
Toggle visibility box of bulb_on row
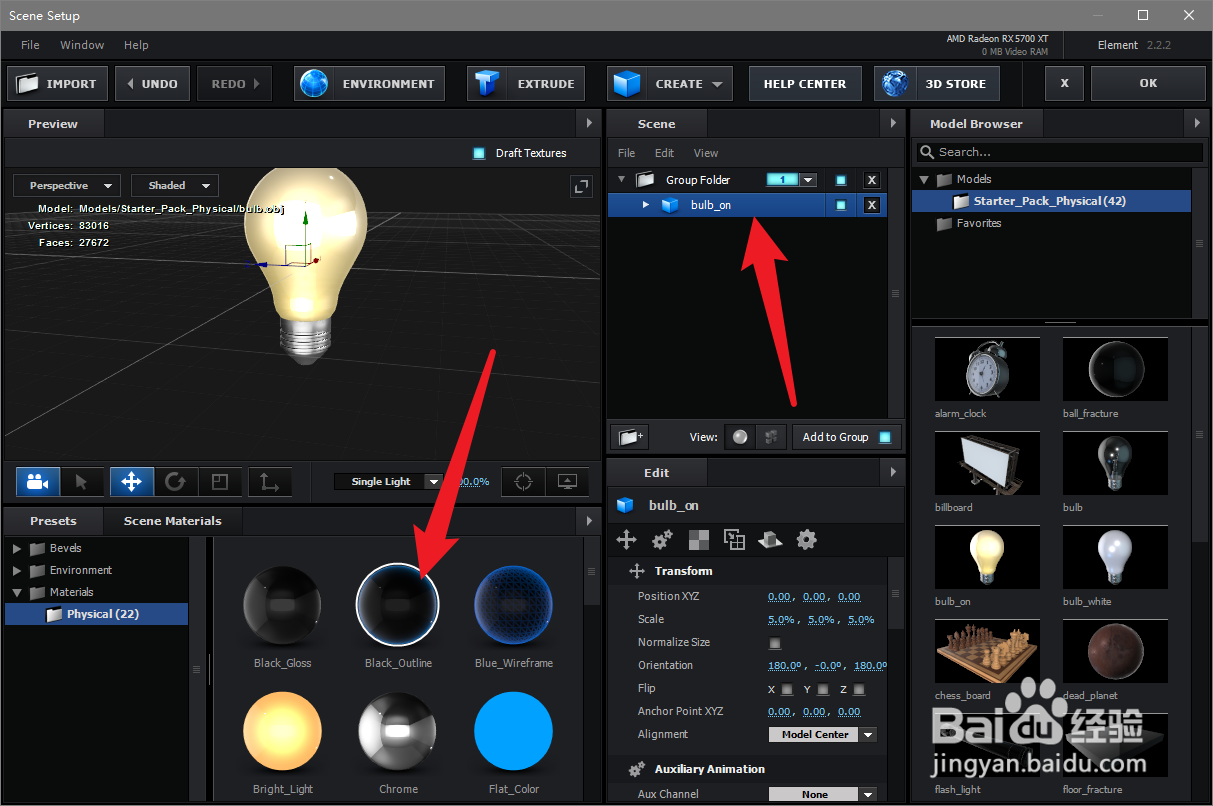point(841,205)
